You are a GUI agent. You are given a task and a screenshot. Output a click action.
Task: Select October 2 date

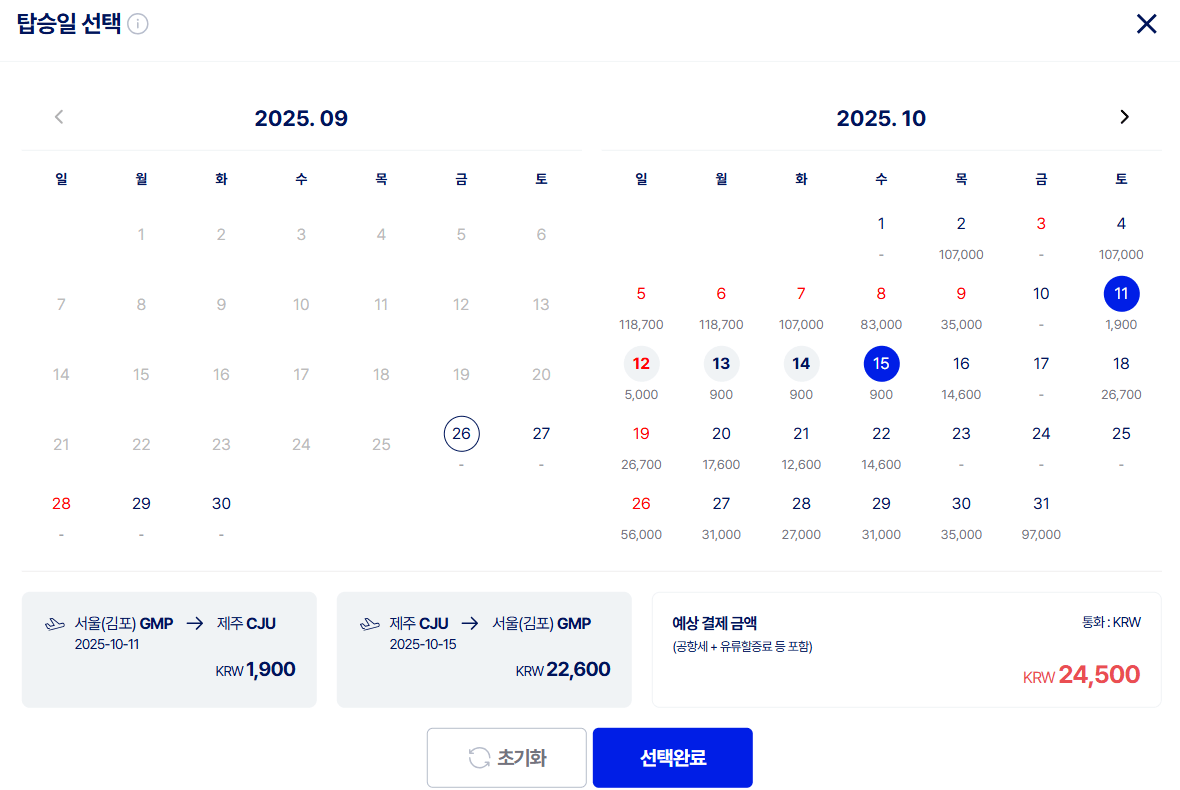961,223
